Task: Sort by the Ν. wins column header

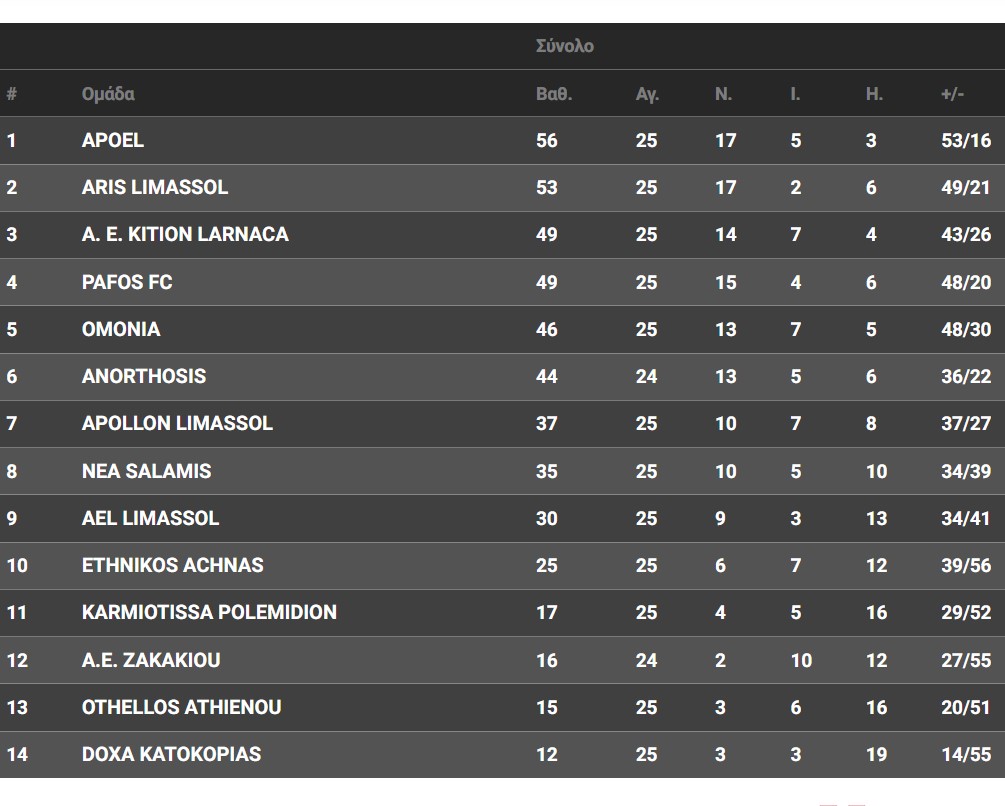Action: [723, 94]
